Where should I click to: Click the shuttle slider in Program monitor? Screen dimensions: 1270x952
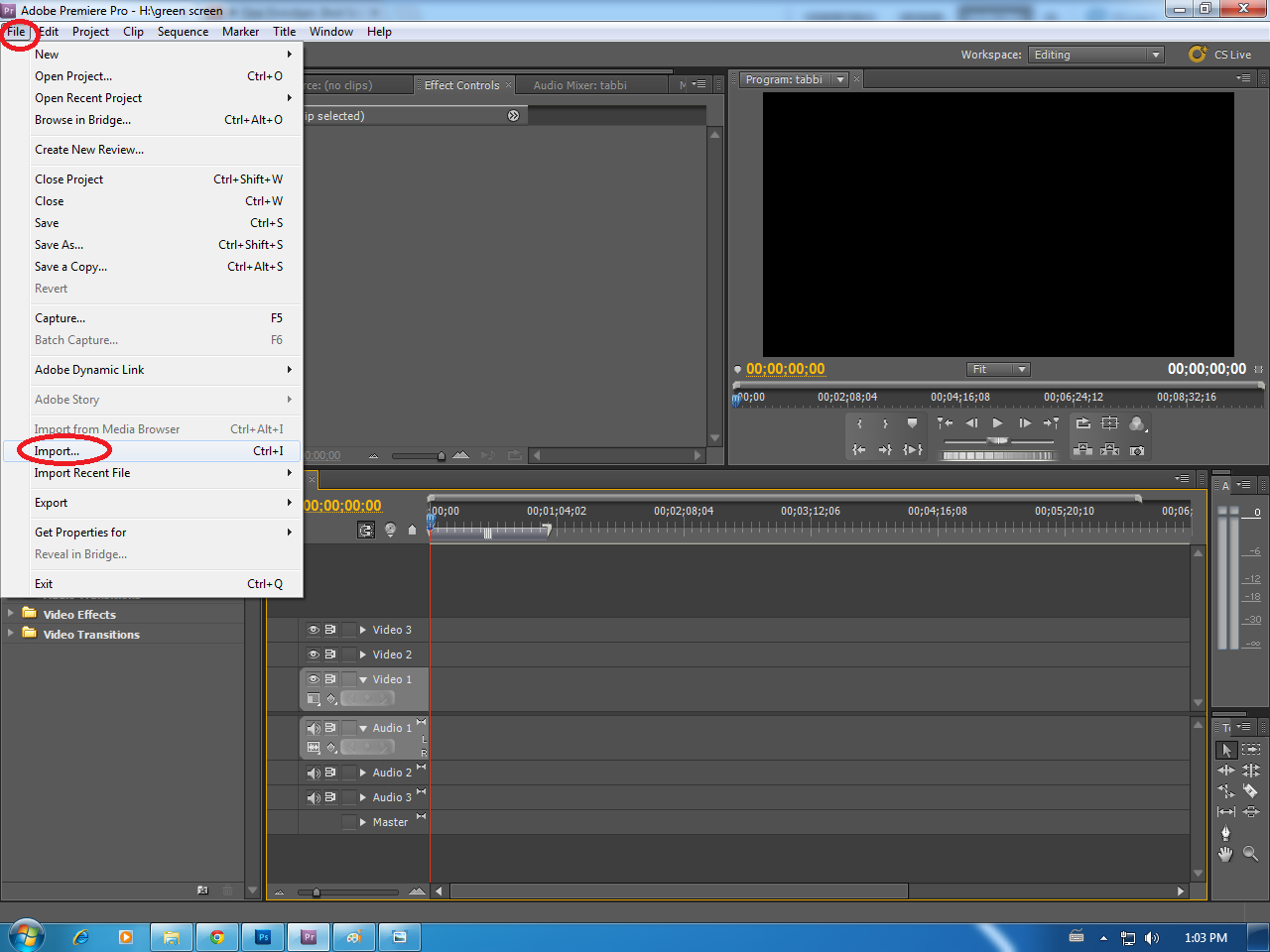(998, 440)
